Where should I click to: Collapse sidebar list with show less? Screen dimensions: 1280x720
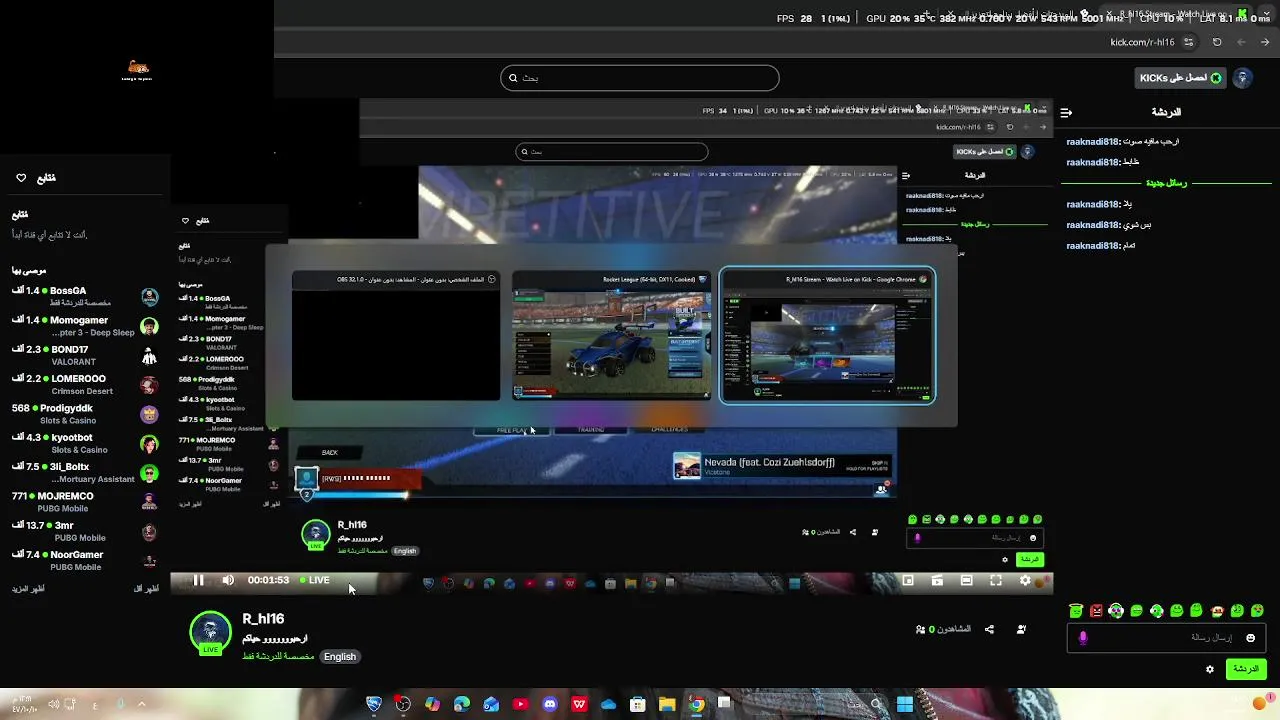(x=146, y=589)
